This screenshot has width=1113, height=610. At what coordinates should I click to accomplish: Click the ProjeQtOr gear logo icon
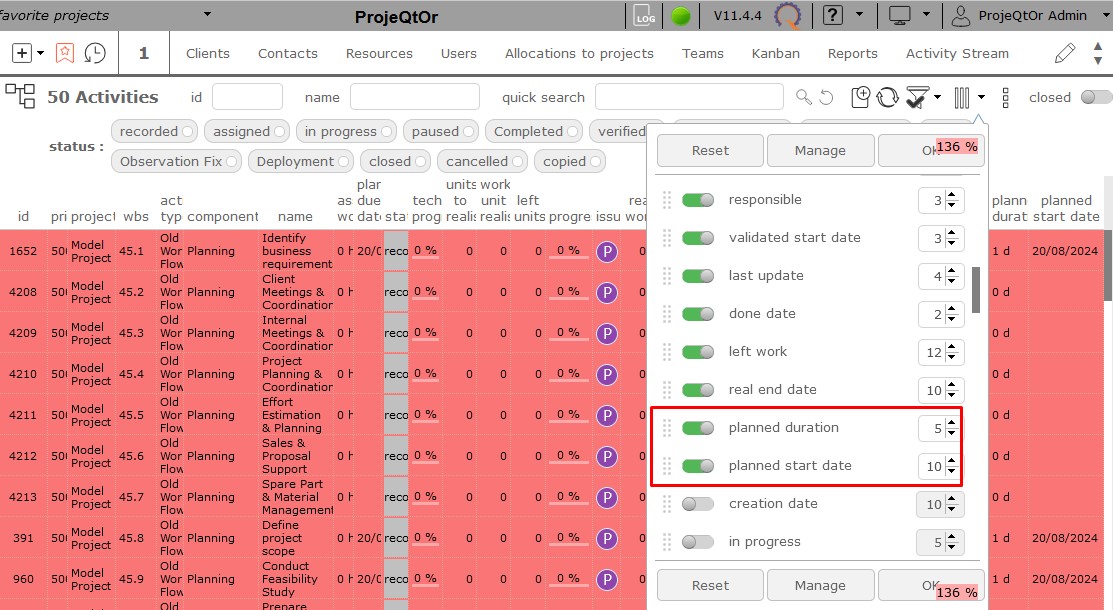[787, 16]
